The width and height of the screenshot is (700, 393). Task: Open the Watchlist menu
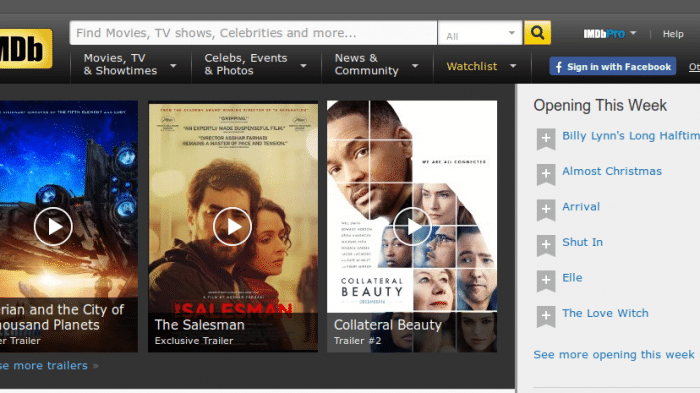[472, 66]
